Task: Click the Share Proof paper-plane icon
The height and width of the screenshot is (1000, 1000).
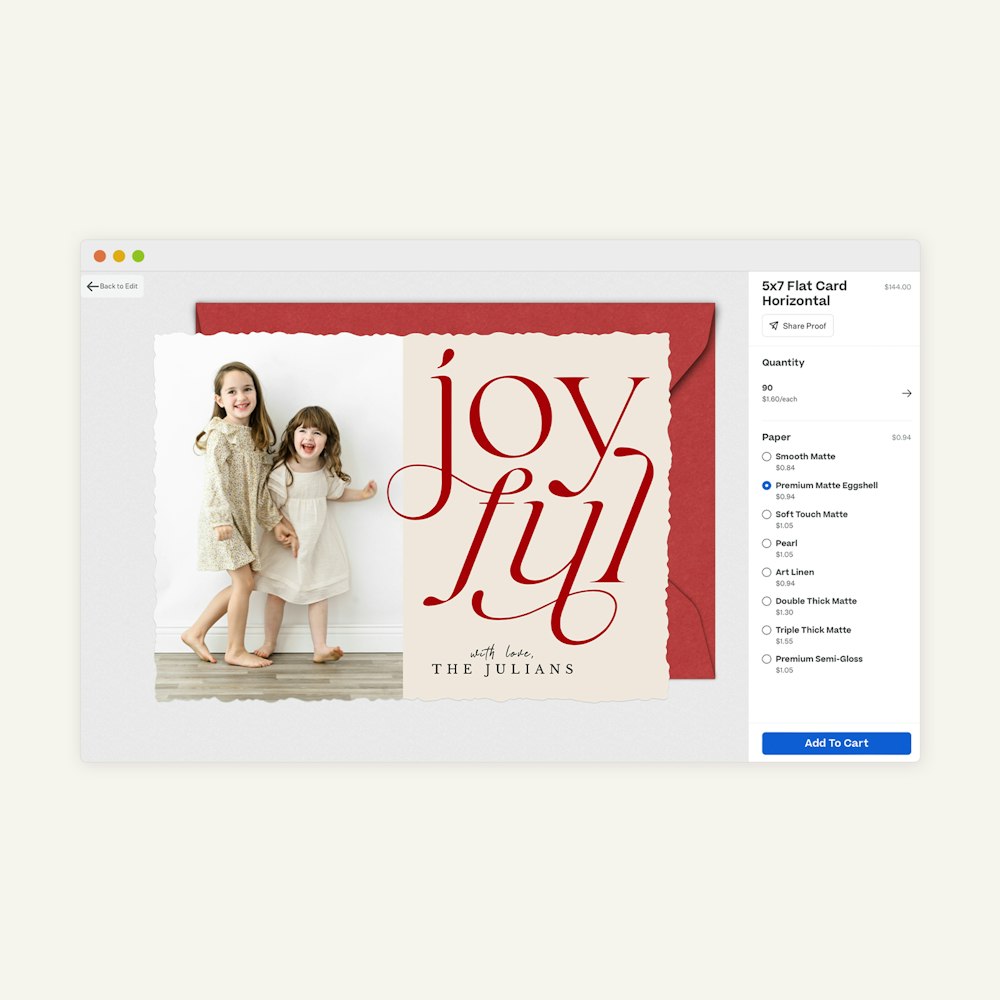Action: point(774,326)
